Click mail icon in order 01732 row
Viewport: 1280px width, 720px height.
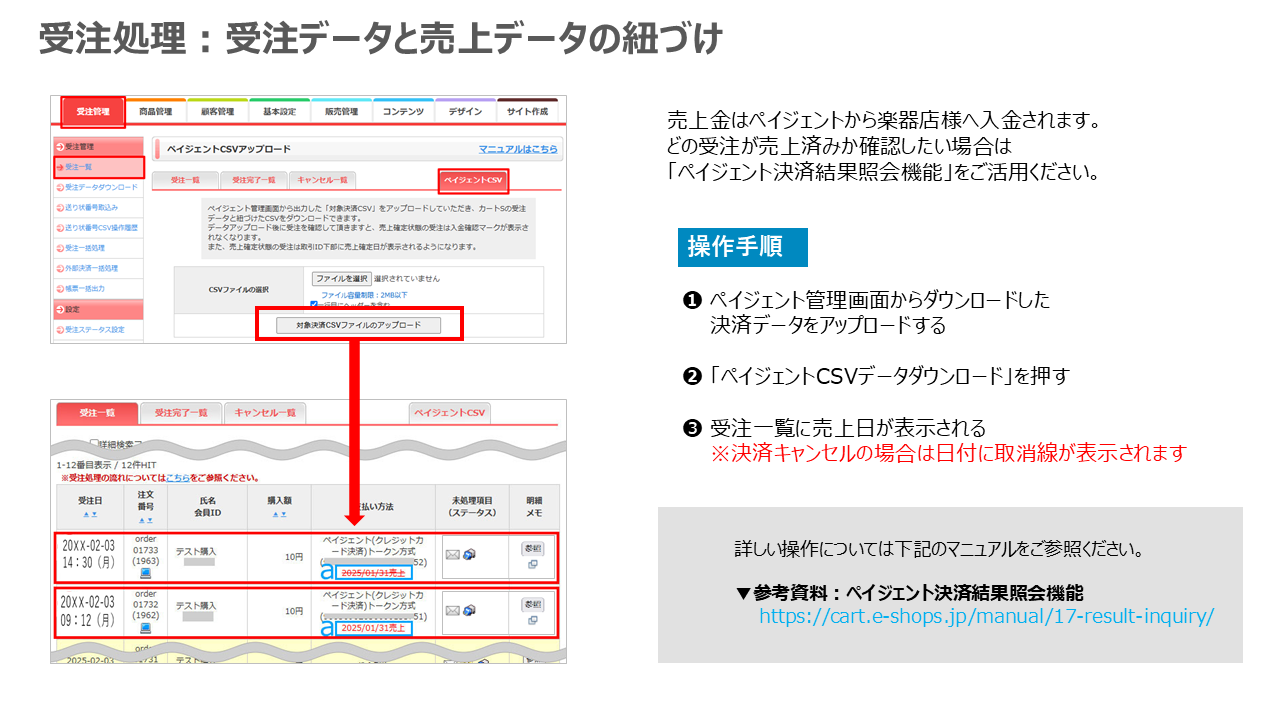click(x=452, y=611)
